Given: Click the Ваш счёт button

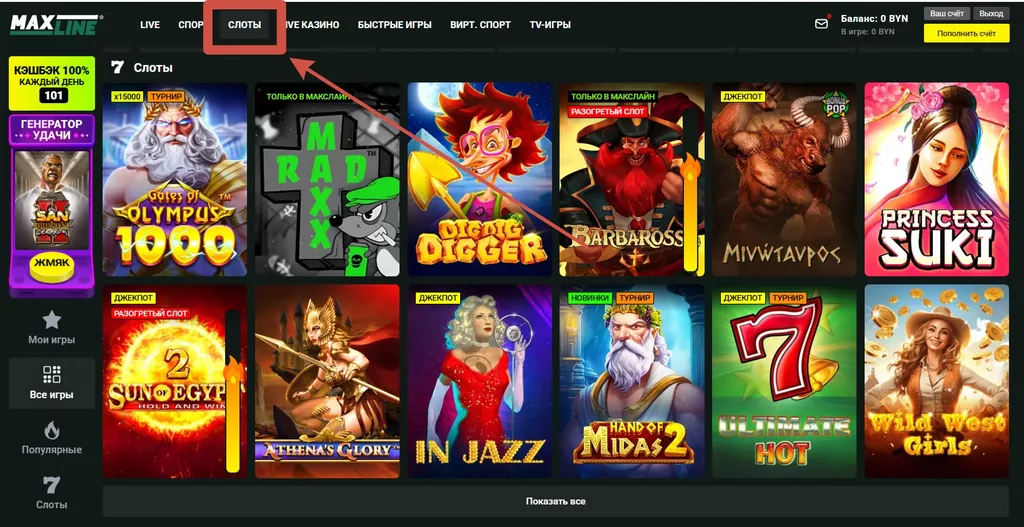Looking at the screenshot, I should [947, 14].
